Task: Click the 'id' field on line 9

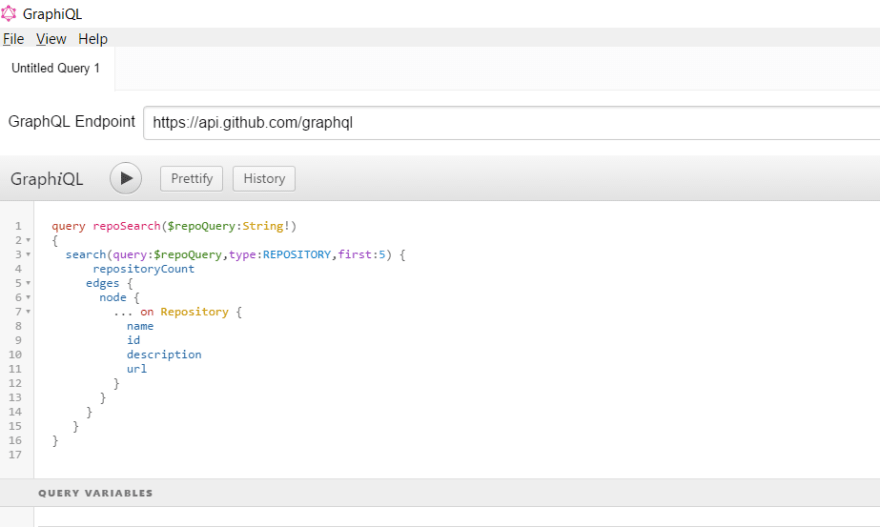Action: [x=134, y=340]
